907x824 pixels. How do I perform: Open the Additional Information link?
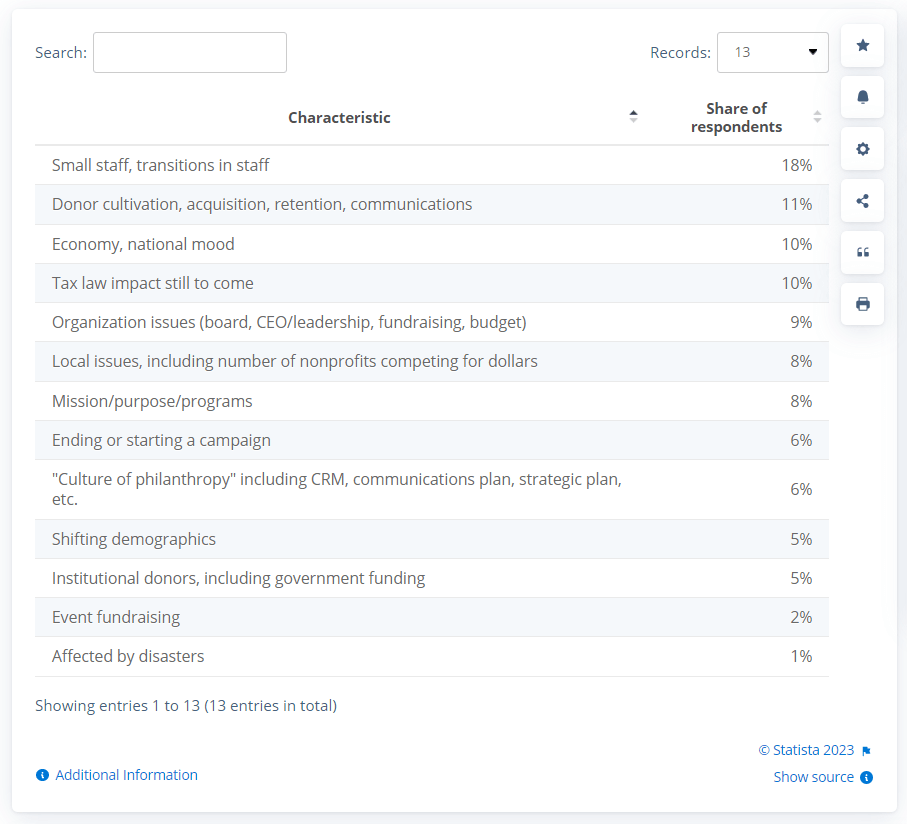coord(126,775)
